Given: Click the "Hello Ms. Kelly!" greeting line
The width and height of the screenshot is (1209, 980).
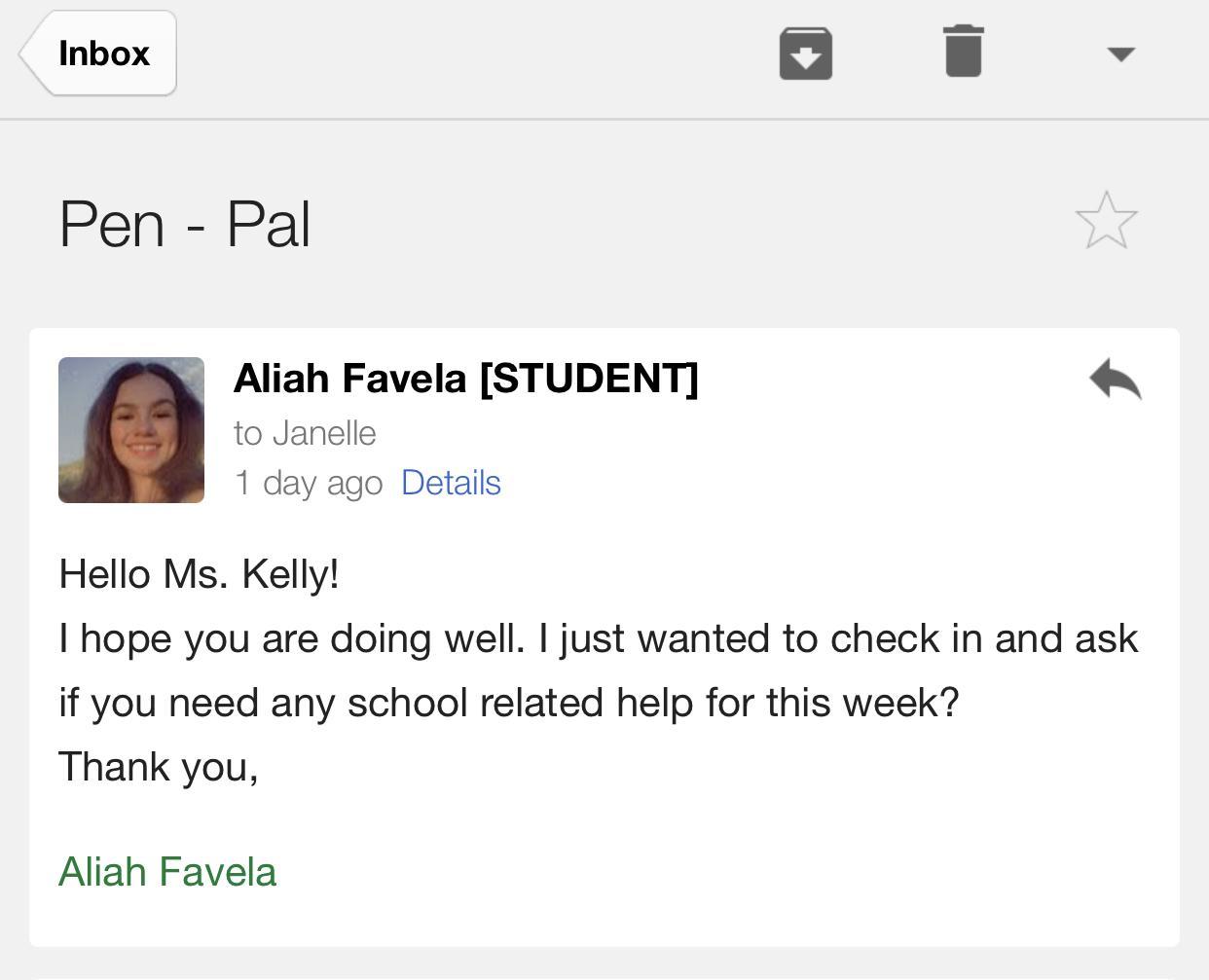Looking at the screenshot, I should [x=199, y=574].
